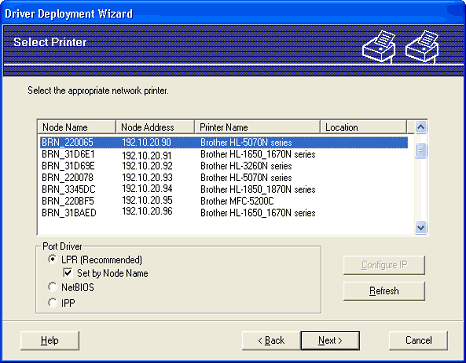Click the Refresh button
The width and height of the screenshot is (466, 363).
(384, 291)
